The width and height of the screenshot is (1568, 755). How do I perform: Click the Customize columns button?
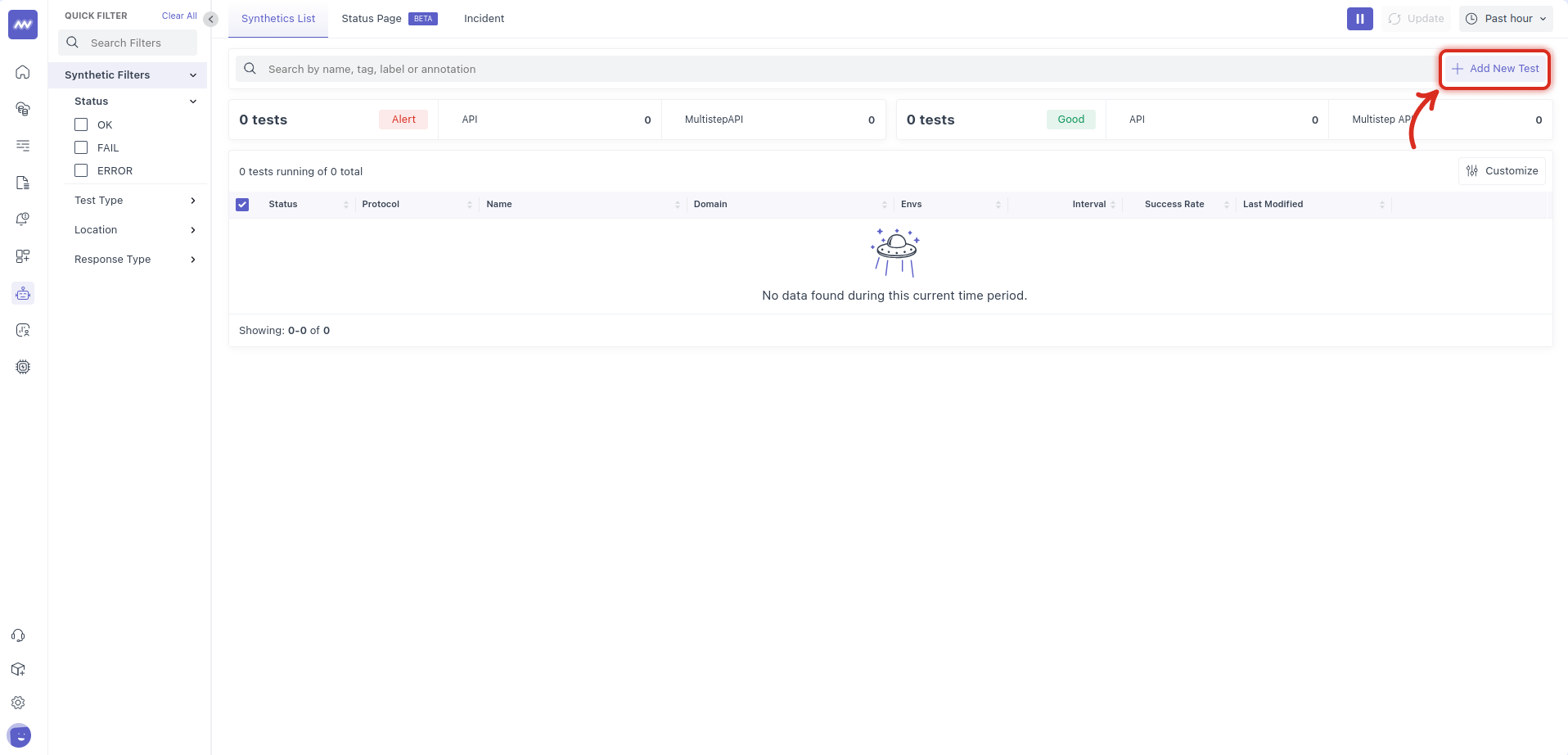pos(1502,171)
